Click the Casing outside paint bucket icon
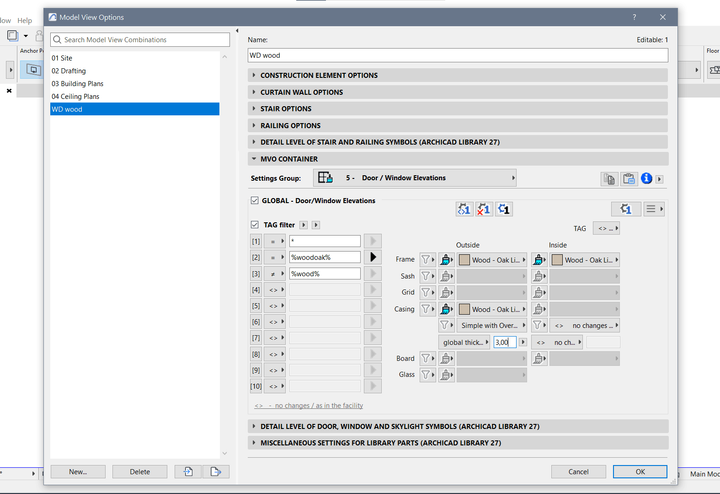720x494 pixels. point(447,309)
